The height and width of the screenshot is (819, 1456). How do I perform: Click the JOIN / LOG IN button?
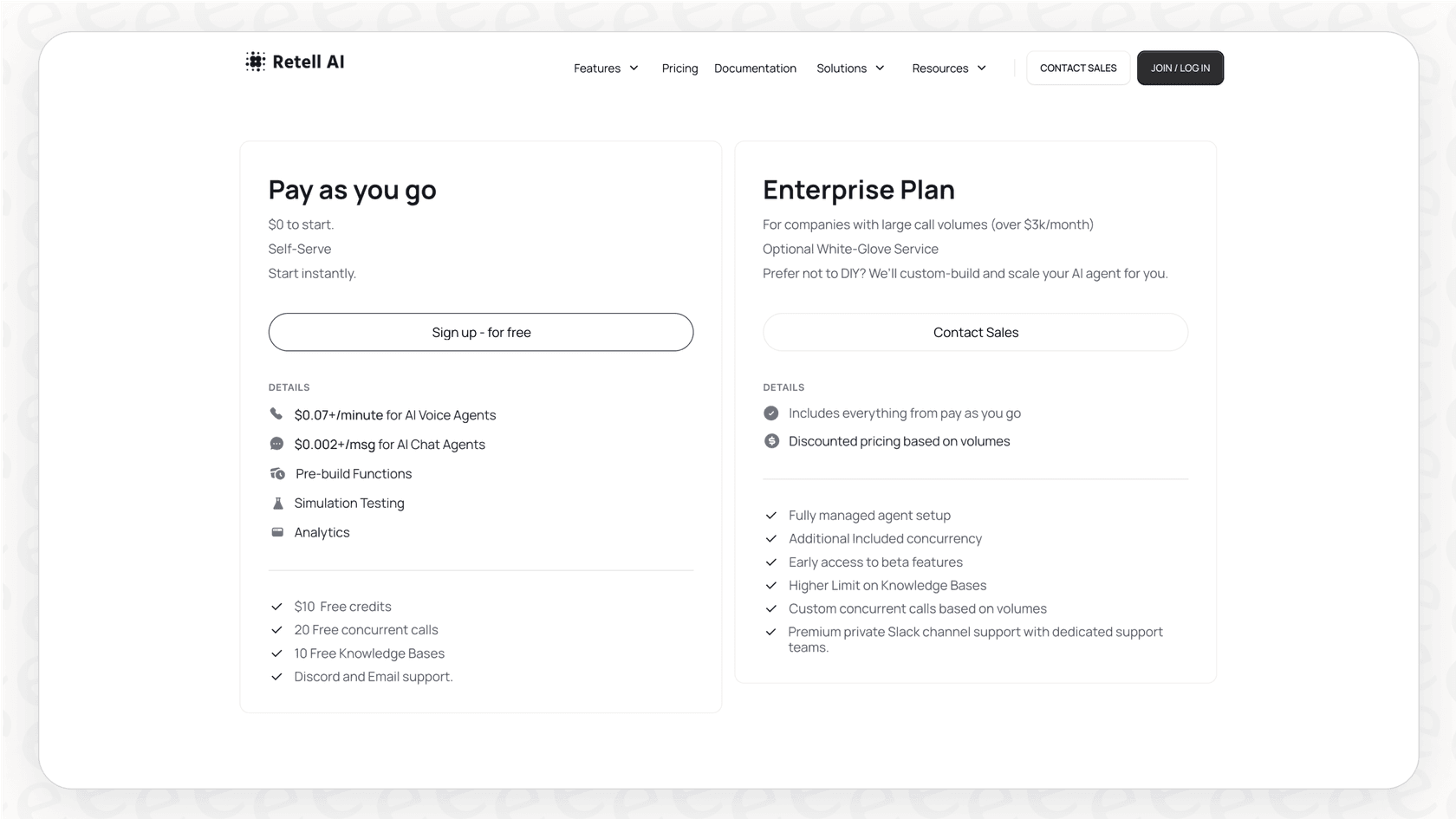[x=1180, y=68]
